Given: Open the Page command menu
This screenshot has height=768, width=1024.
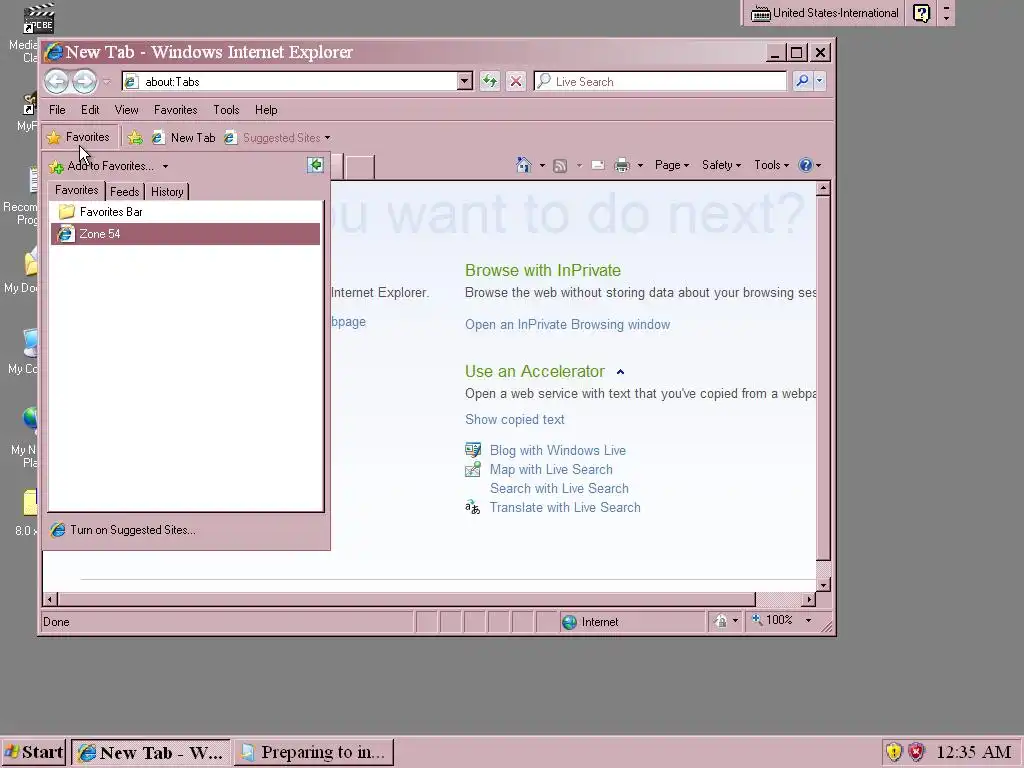Looking at the screenshot, I should click(x=672, y=165).
